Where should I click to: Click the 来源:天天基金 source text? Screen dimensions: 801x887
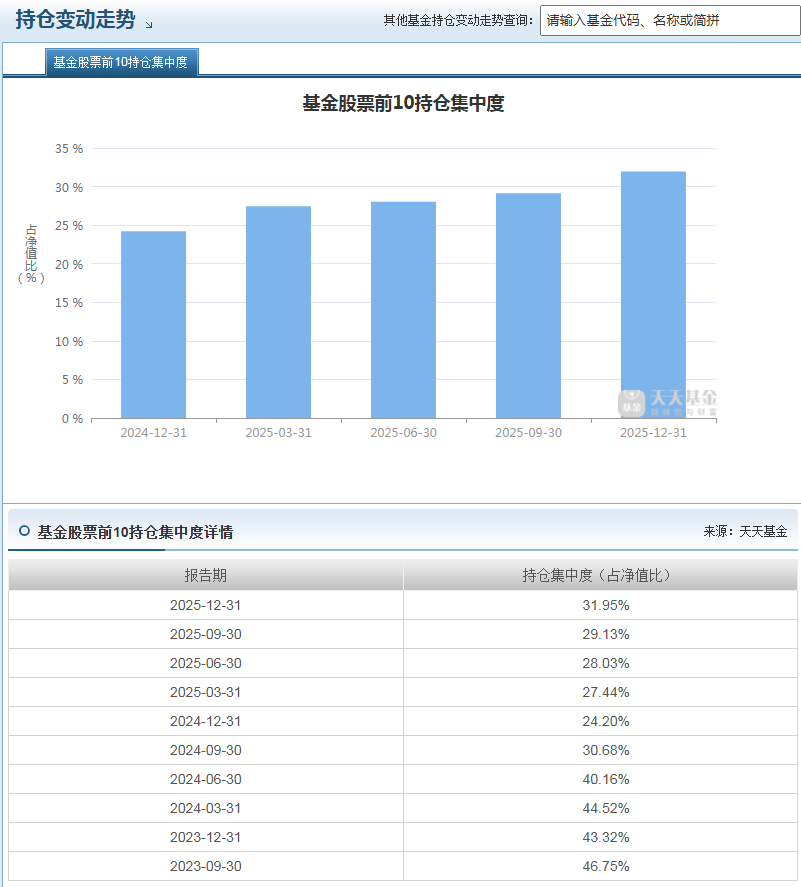click(x=745, y=531)
